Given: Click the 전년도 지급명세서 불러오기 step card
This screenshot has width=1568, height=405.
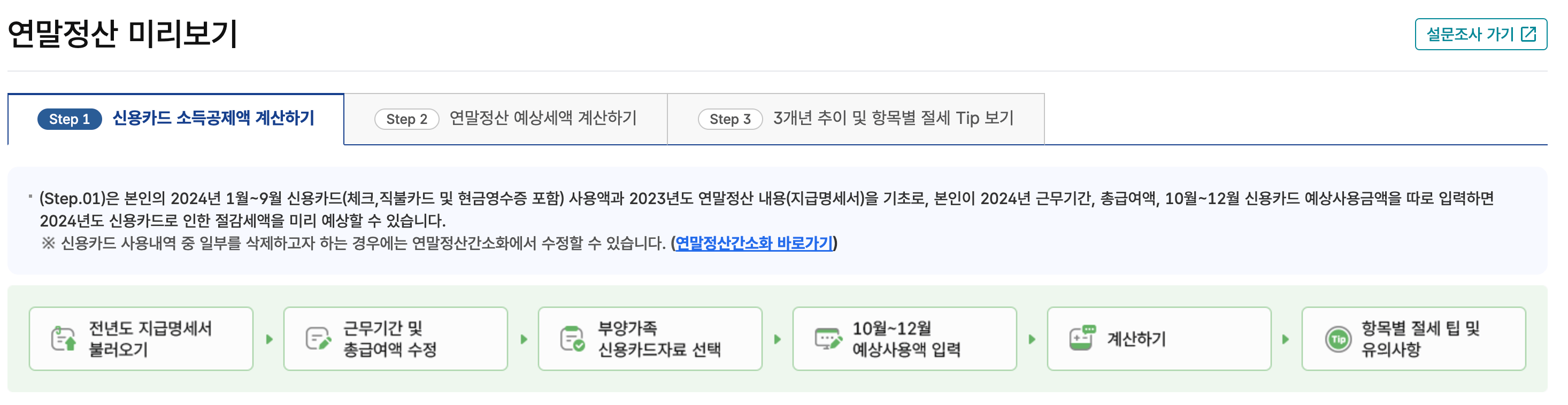Looking at the screenshot, I should [x=141, y=339].
